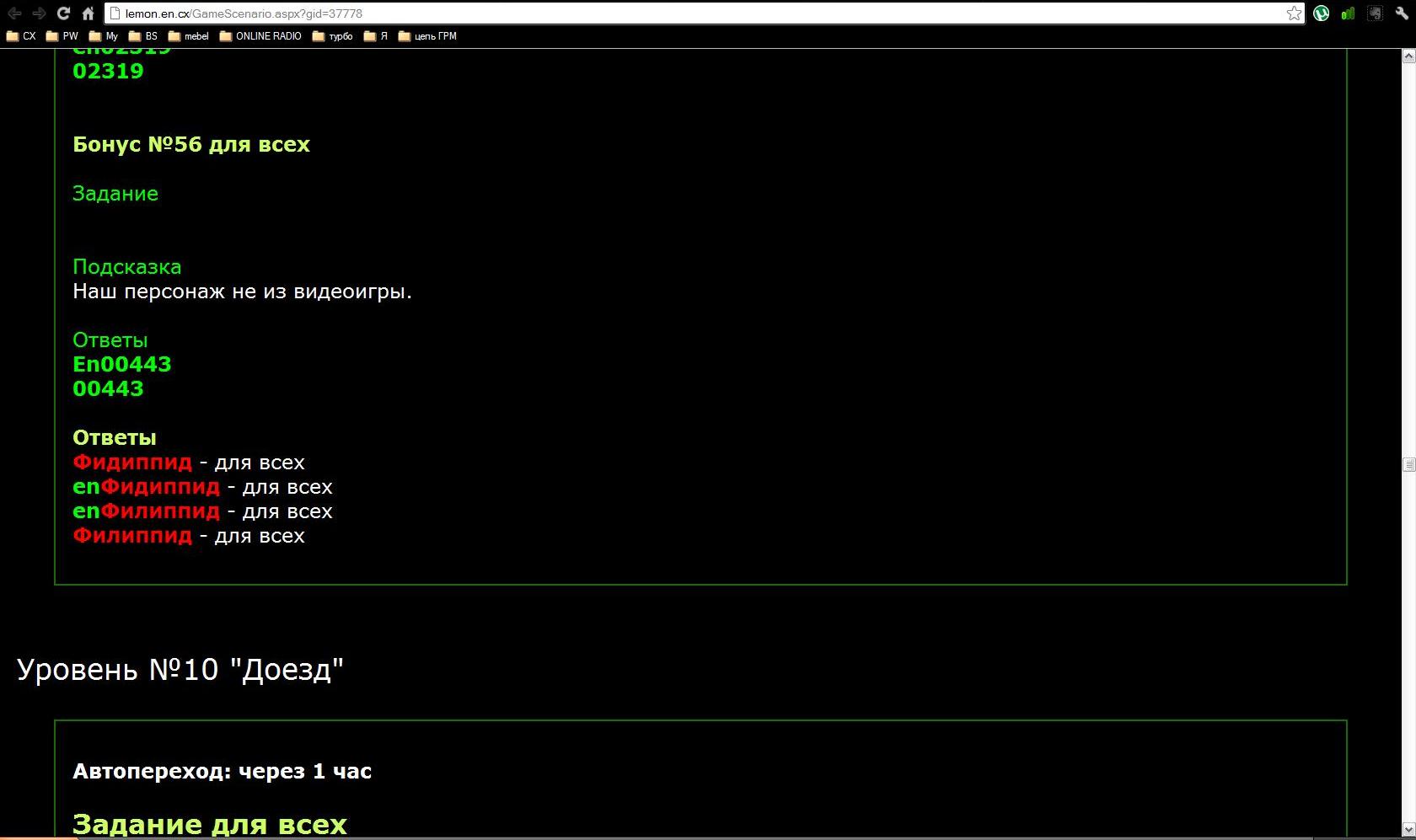Open the PW bookmarks folder

pos(62,36)
